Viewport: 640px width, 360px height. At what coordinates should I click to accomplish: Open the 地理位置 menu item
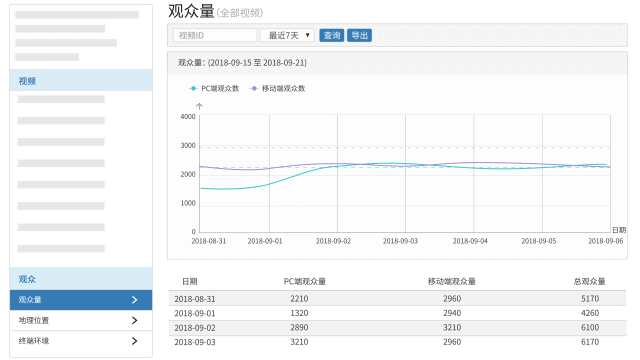81,320
